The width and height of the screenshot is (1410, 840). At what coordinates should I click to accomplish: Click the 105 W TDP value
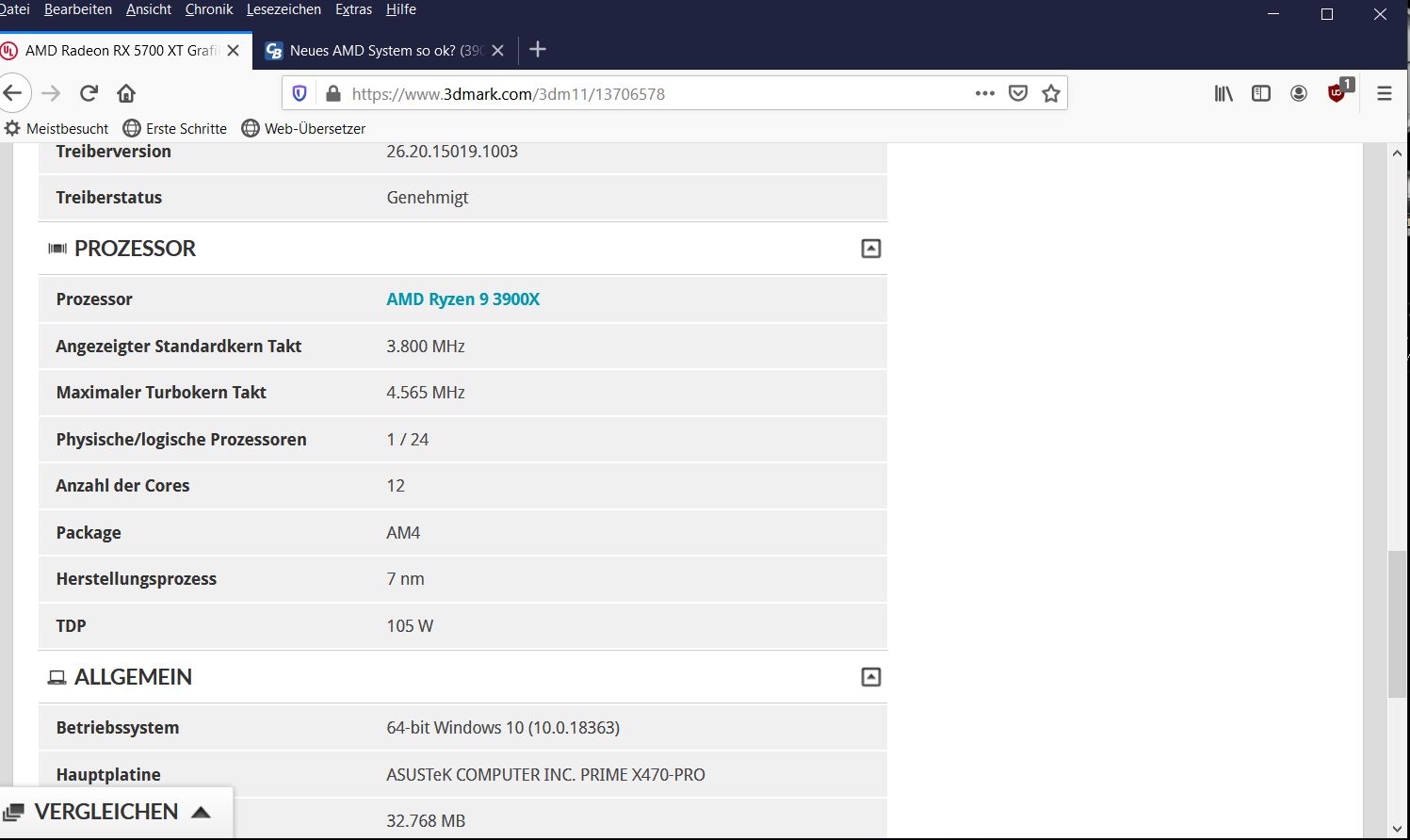tap(410, 626)
